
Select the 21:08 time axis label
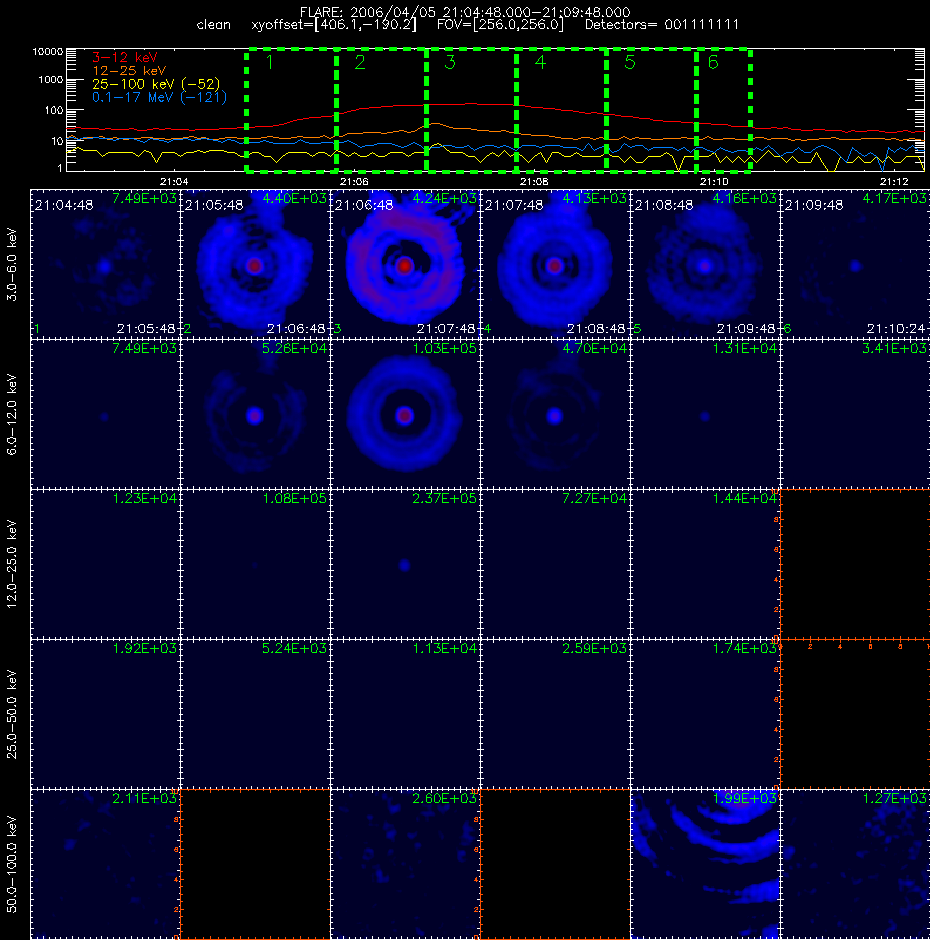click(534, 182)
